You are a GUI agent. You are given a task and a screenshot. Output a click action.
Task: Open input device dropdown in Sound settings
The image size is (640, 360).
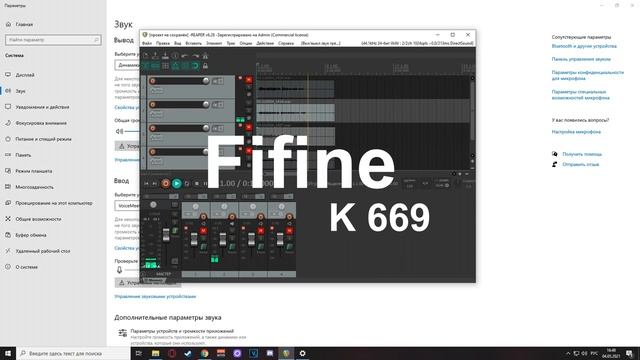[x=127, y=206]
